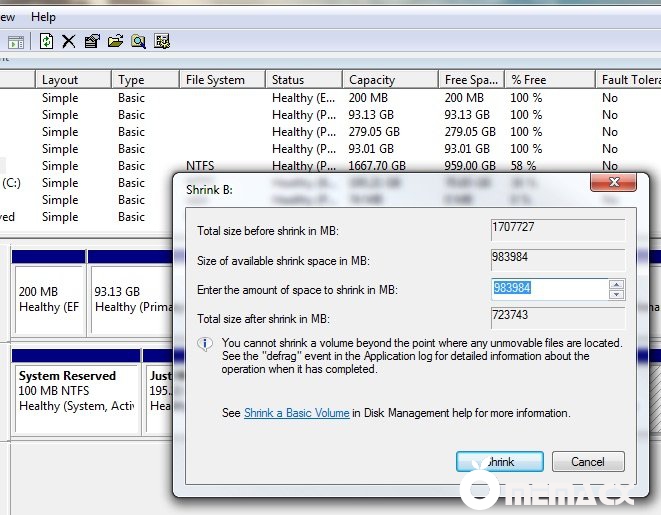Close the Shrink B: dialog
The height and width of the screenshot is (515, 661).
click(x=613, y=185)
